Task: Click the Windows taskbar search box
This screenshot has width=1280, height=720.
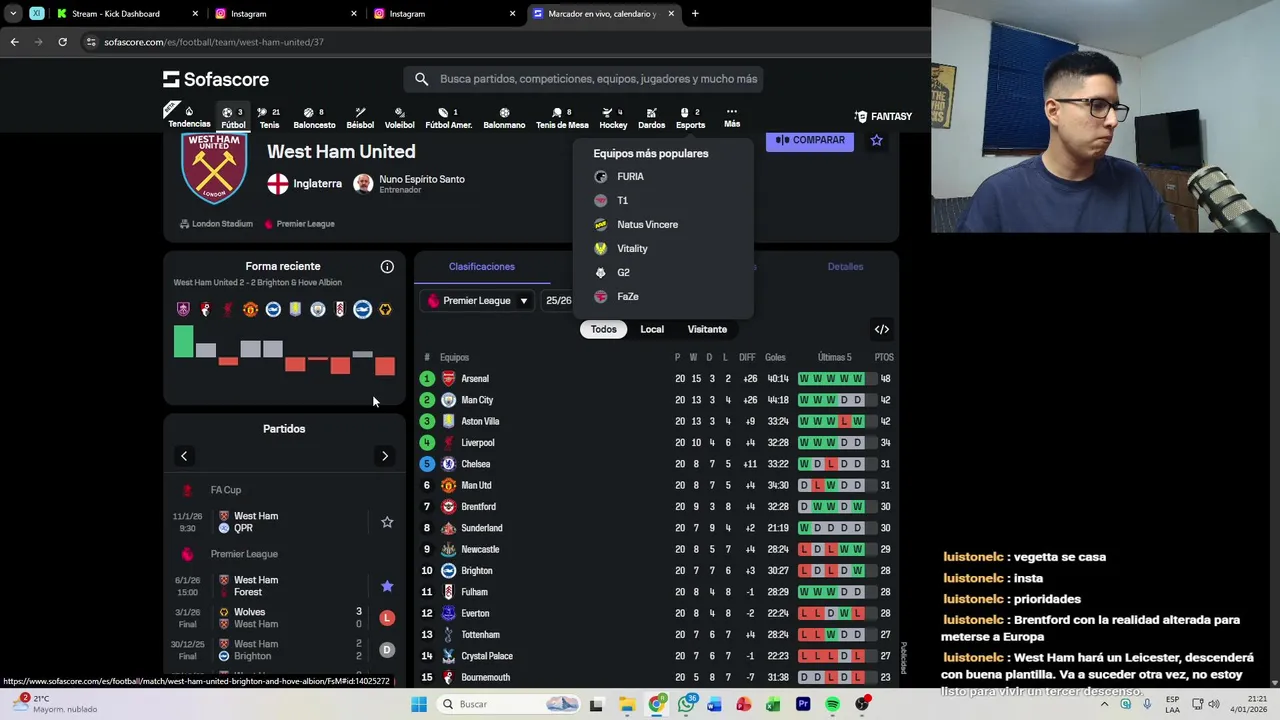Action: 510,704
